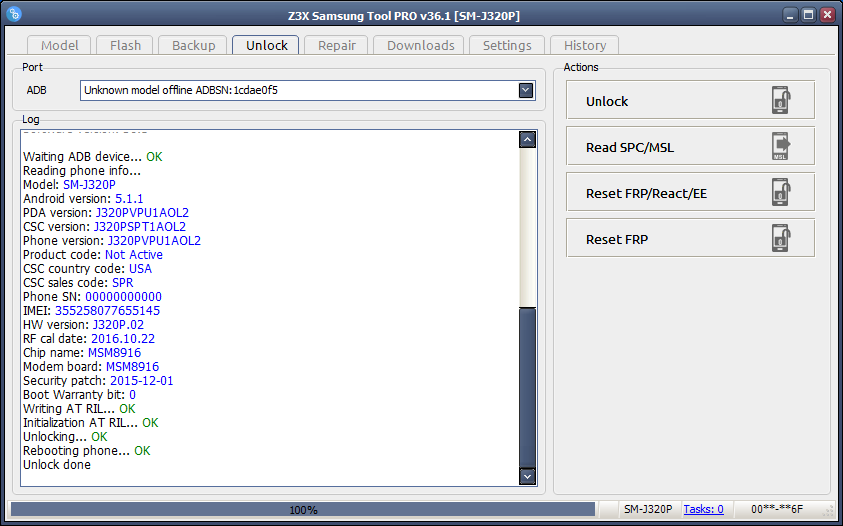
Task: Go to the Repair tab
Action: tap(337, 45)
